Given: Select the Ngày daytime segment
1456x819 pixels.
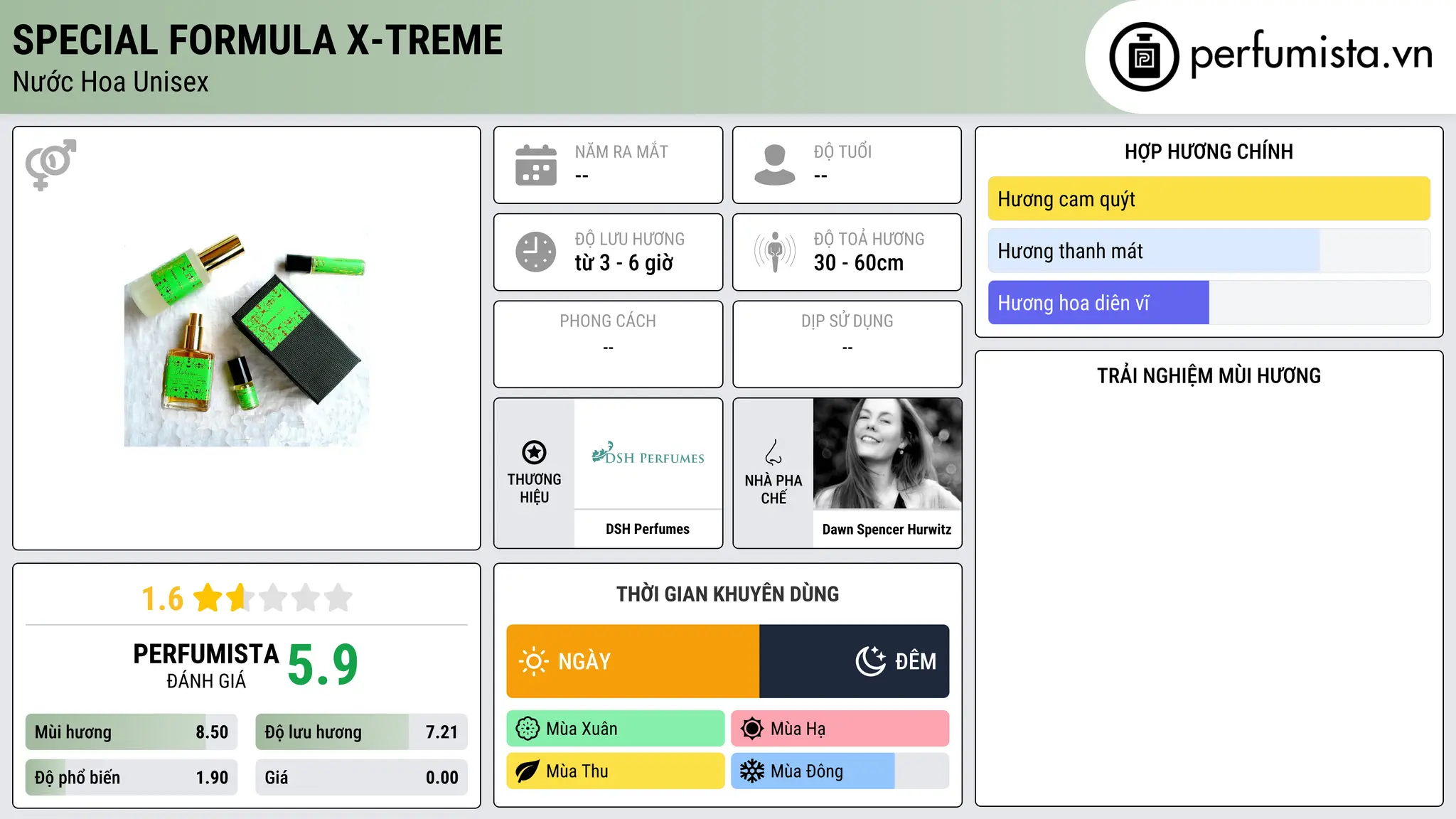Looking at the screenshot, I should point(633,661).
